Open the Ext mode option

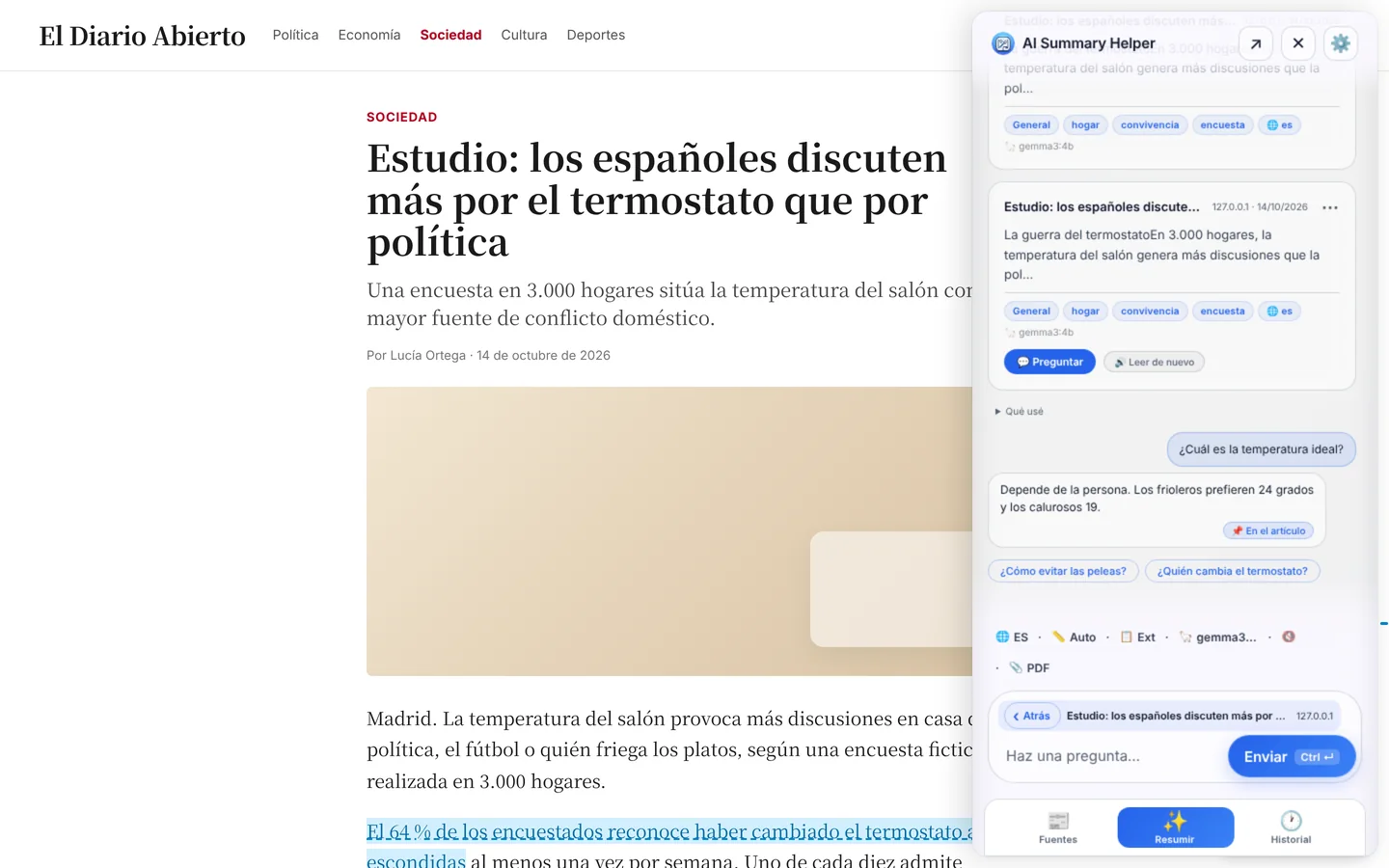1138,637
